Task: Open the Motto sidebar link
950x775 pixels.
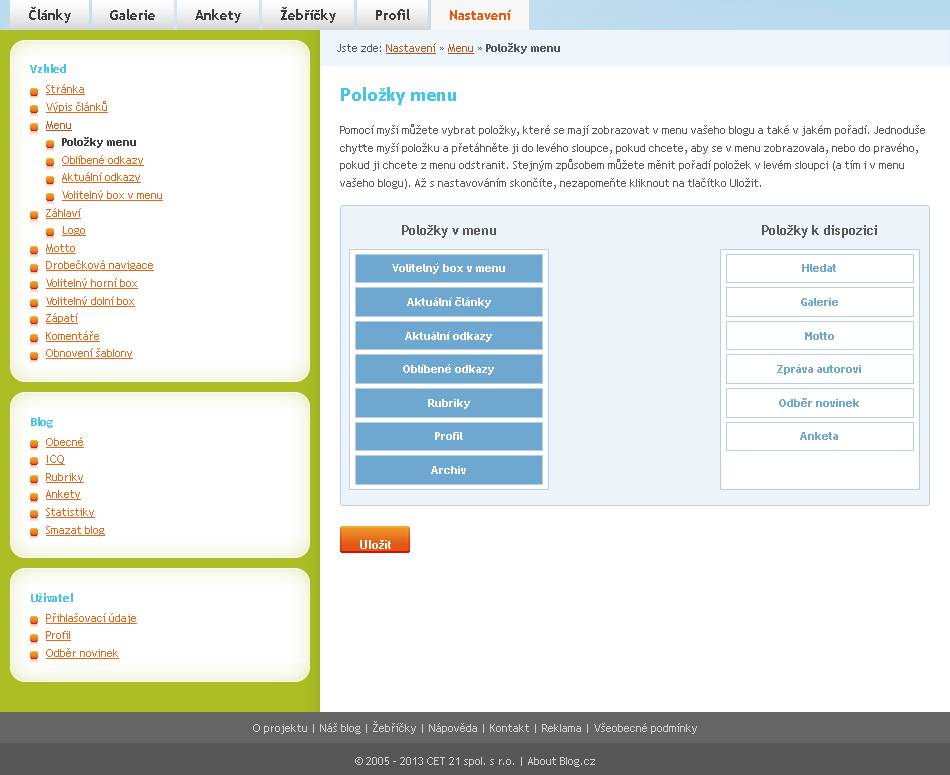Action: [x=61, y=248]
